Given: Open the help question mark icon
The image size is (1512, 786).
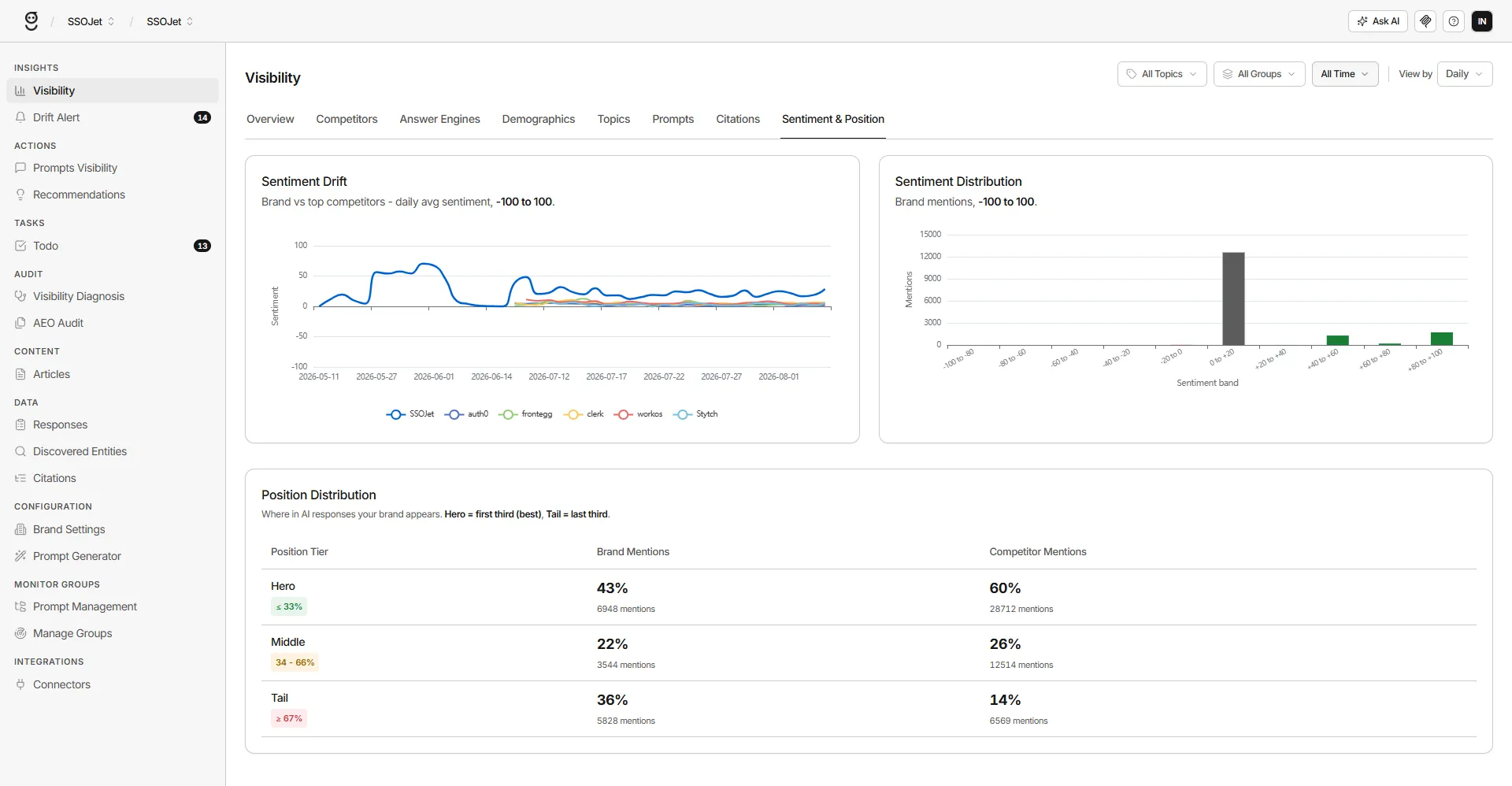Looking at the screenshot, I should [1454, 21].
